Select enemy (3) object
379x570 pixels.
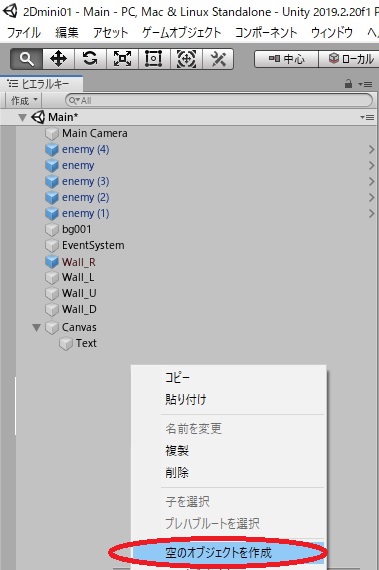85,181
